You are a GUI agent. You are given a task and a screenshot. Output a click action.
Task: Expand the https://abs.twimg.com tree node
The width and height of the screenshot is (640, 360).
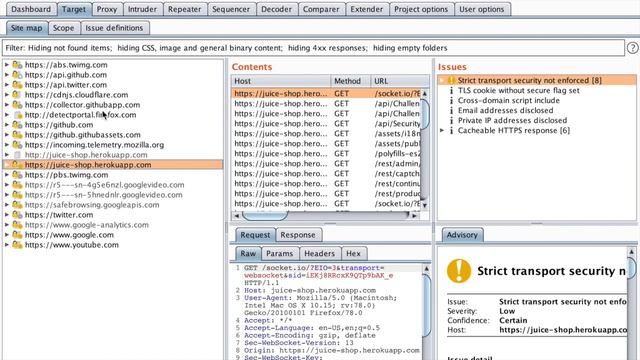coord(7,64)
